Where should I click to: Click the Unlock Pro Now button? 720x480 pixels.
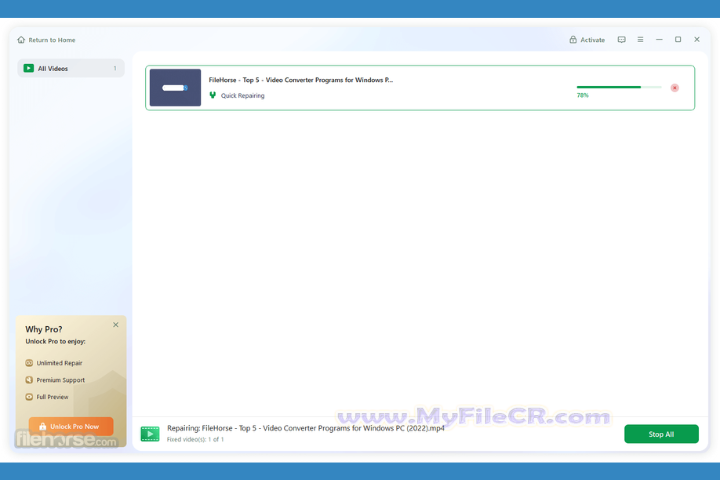coord(71,426)
